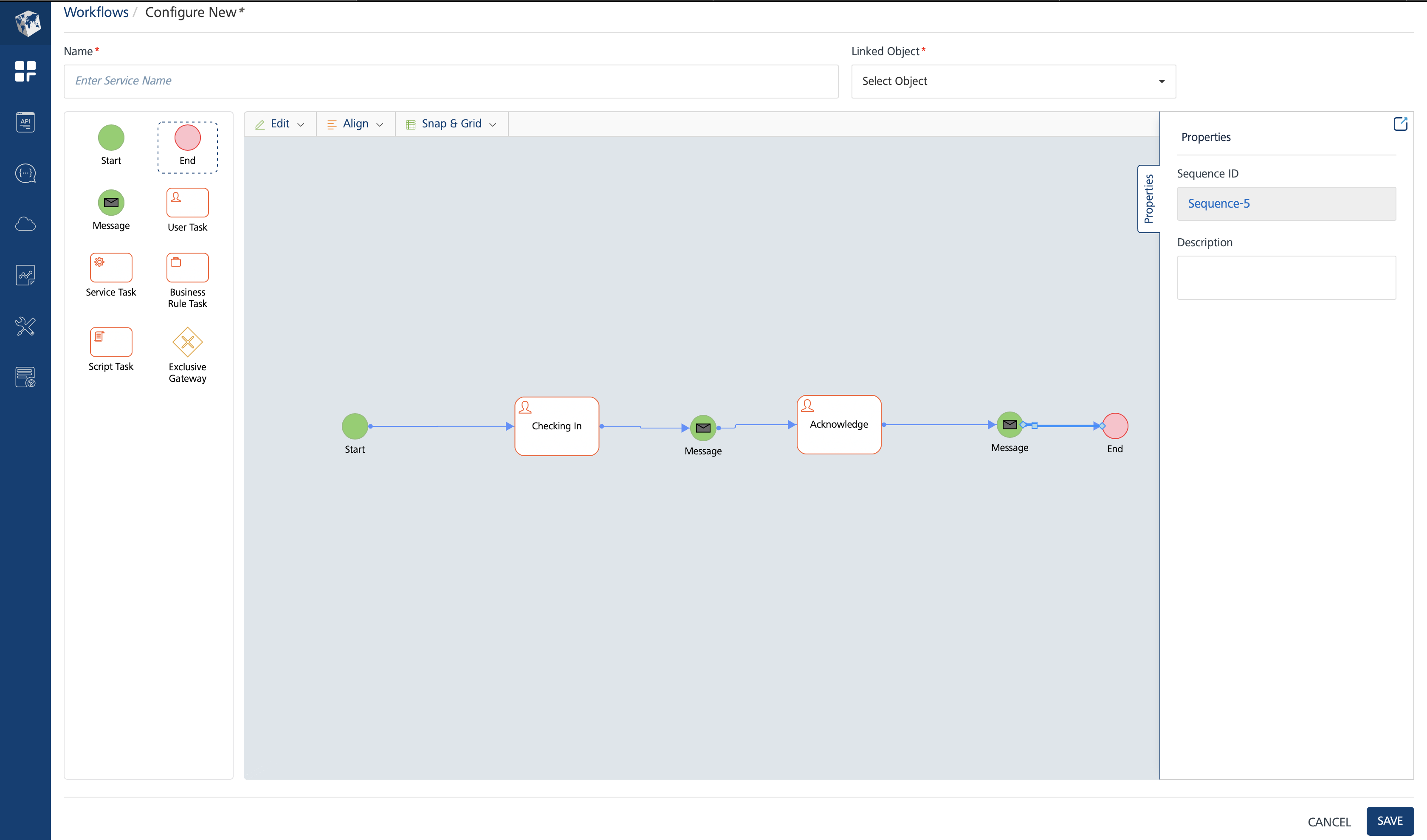This screenshot has height=840, width=1427.
Task: Expand the Align options dropdown
Action: tap(355, 124)
